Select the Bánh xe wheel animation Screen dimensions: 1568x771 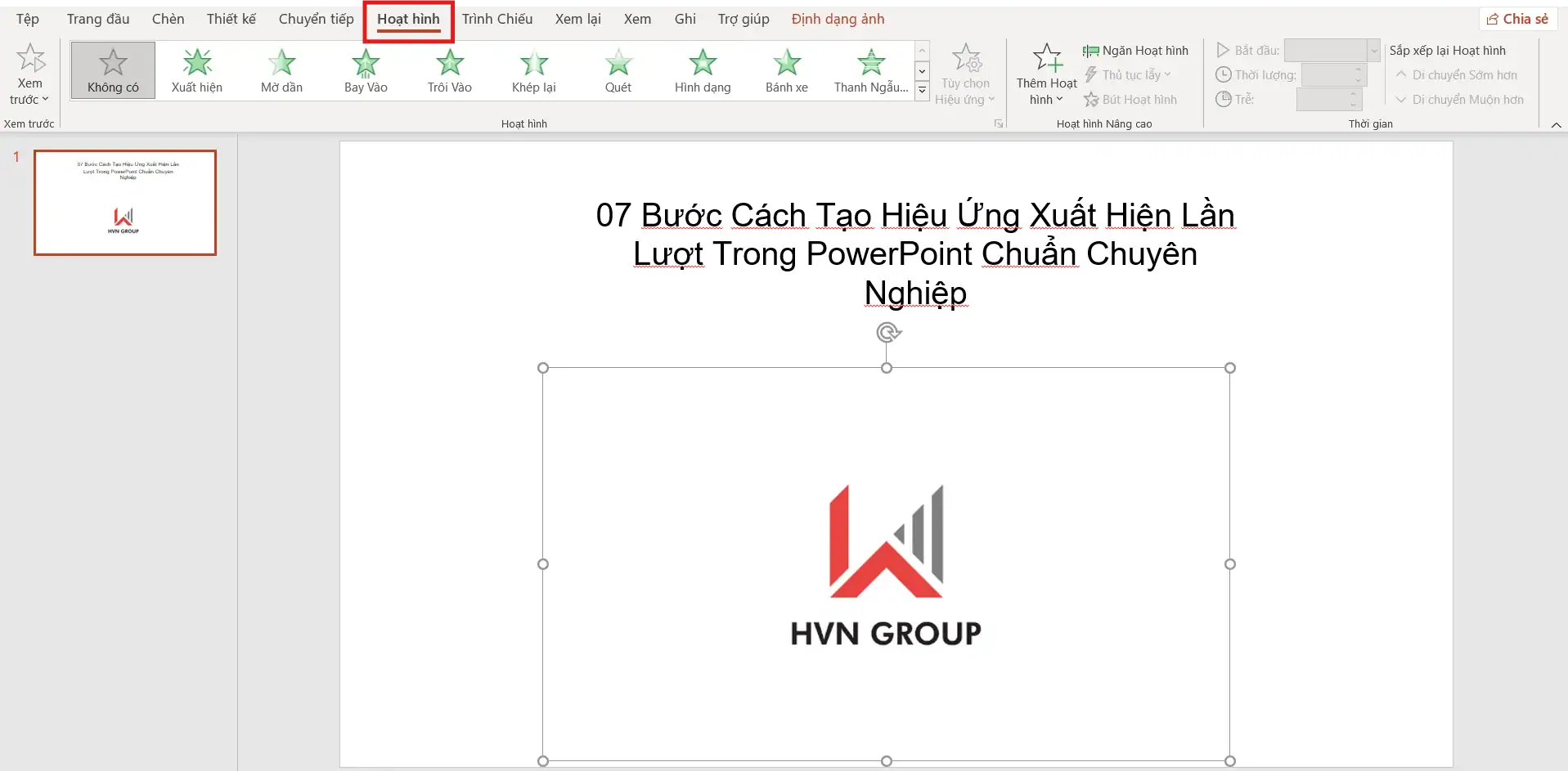tap(786, 70)
